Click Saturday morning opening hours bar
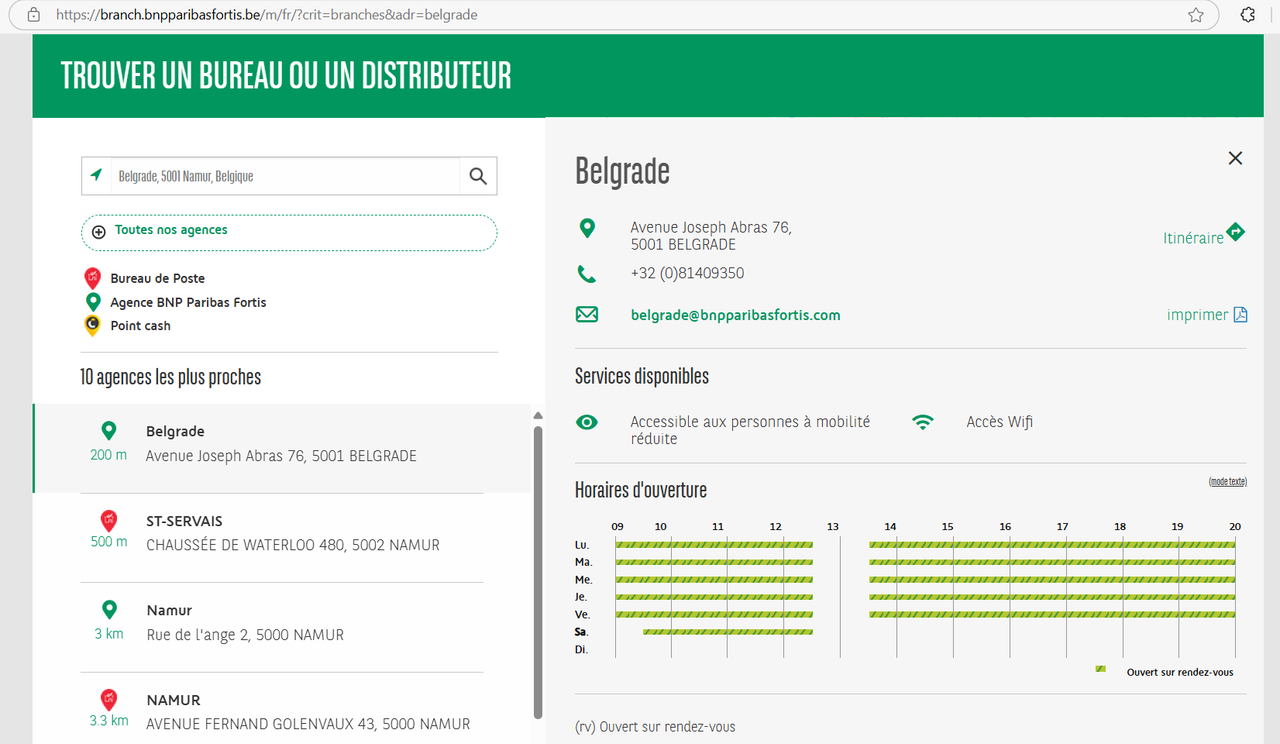 [728, 632]
